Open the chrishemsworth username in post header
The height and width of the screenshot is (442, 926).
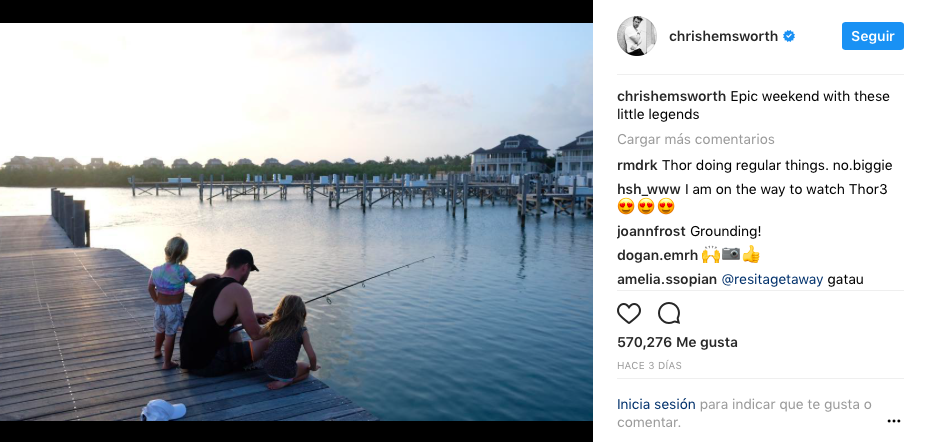pyautogui.click(x=724, y=37)
